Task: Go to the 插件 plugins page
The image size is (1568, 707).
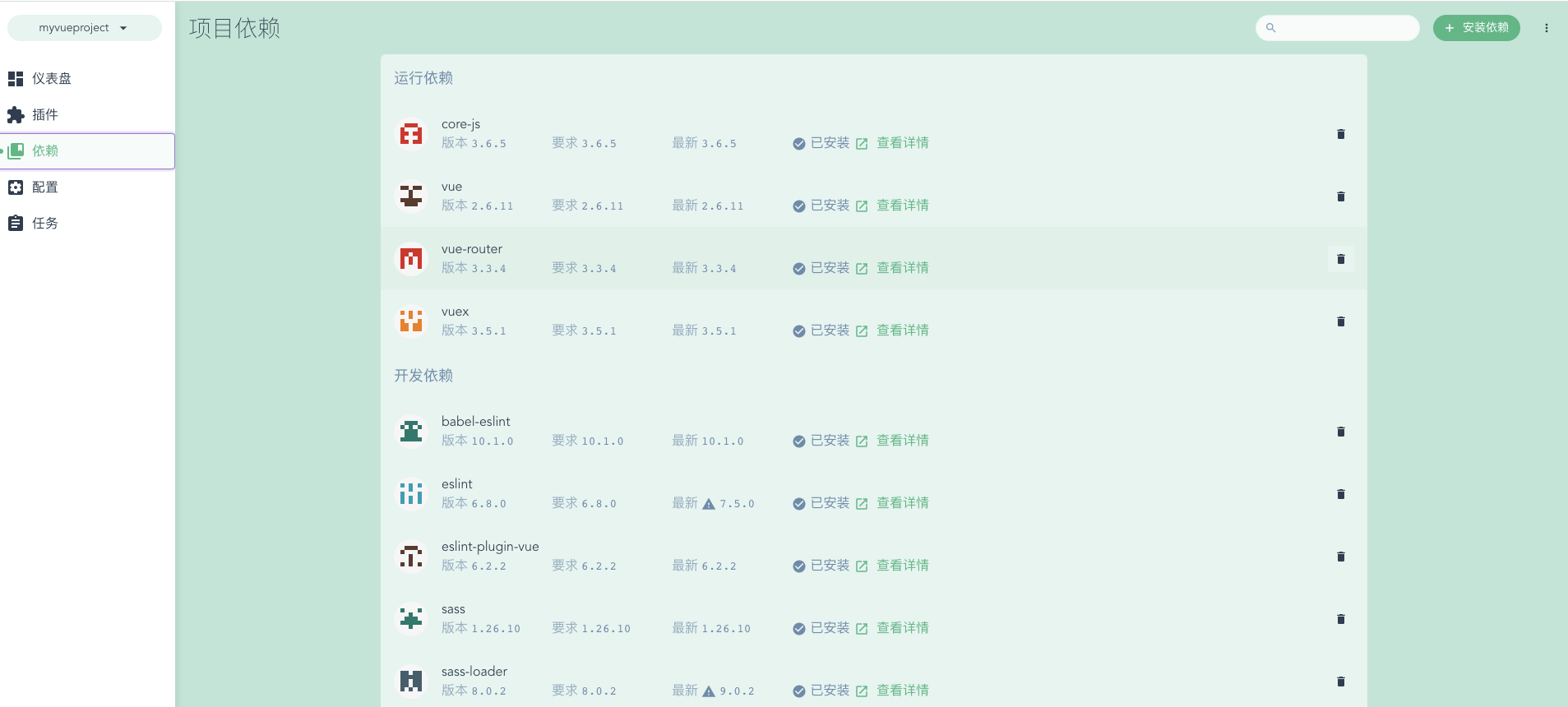Action: point(87,115)
